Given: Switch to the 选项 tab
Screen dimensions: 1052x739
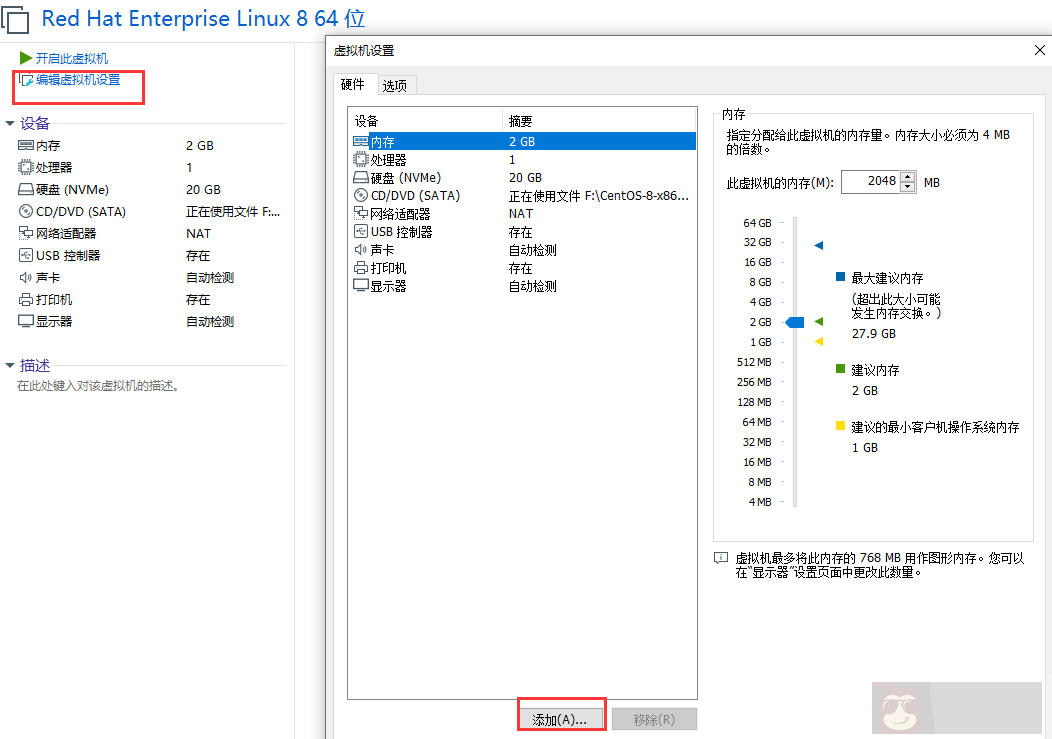Looking at the screenshot, I should pos(395,86).
